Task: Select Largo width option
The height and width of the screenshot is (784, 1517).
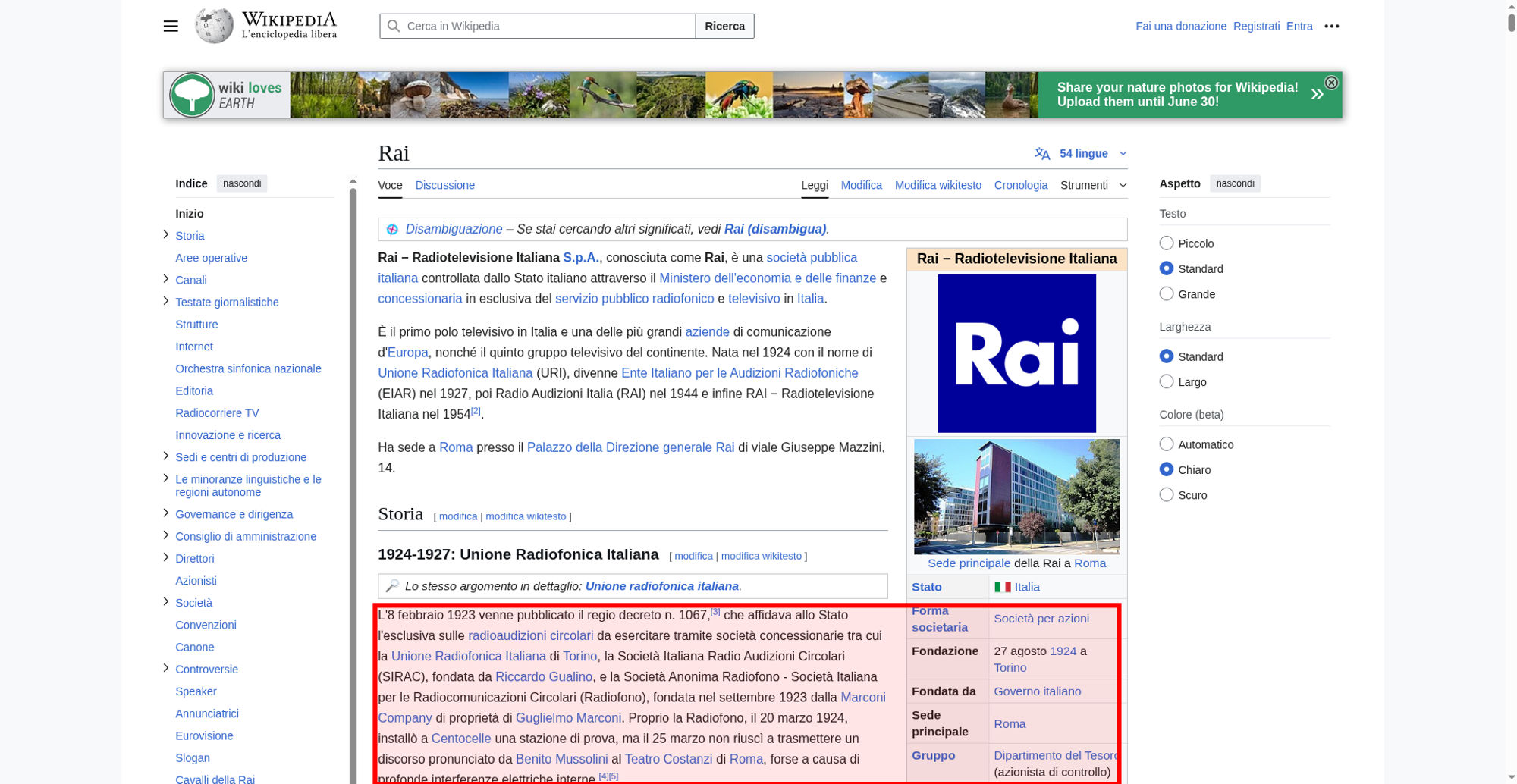Action: [x=1167, y=381]
